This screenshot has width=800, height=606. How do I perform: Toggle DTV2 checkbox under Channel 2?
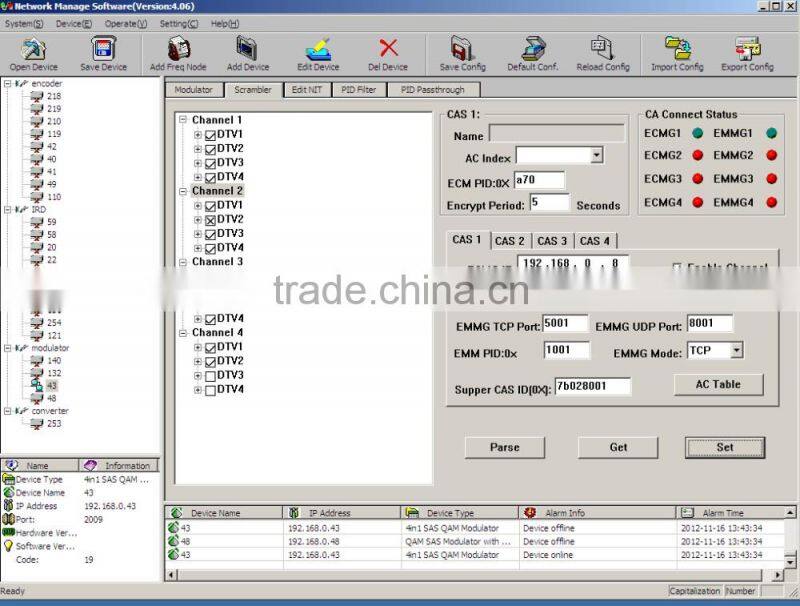211,220
